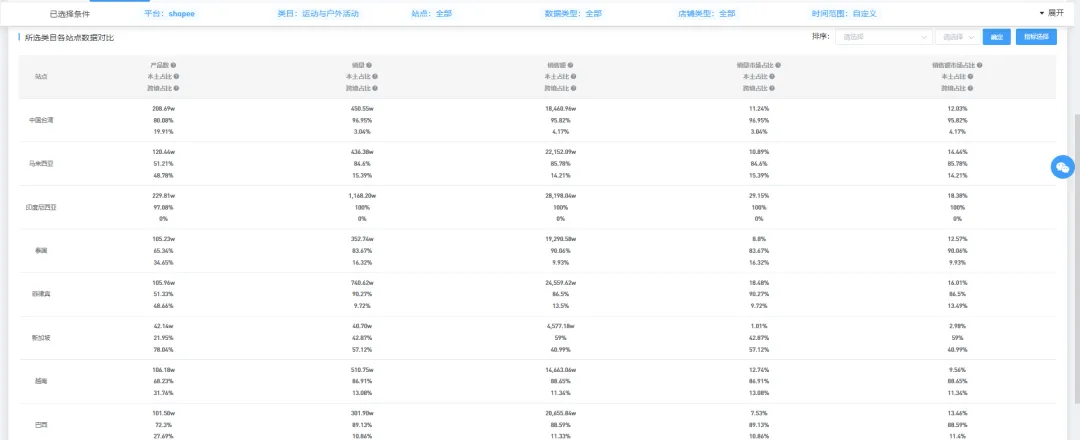Select the 新加坡 site row label
1080x440 pixels.
click(41, 337)
